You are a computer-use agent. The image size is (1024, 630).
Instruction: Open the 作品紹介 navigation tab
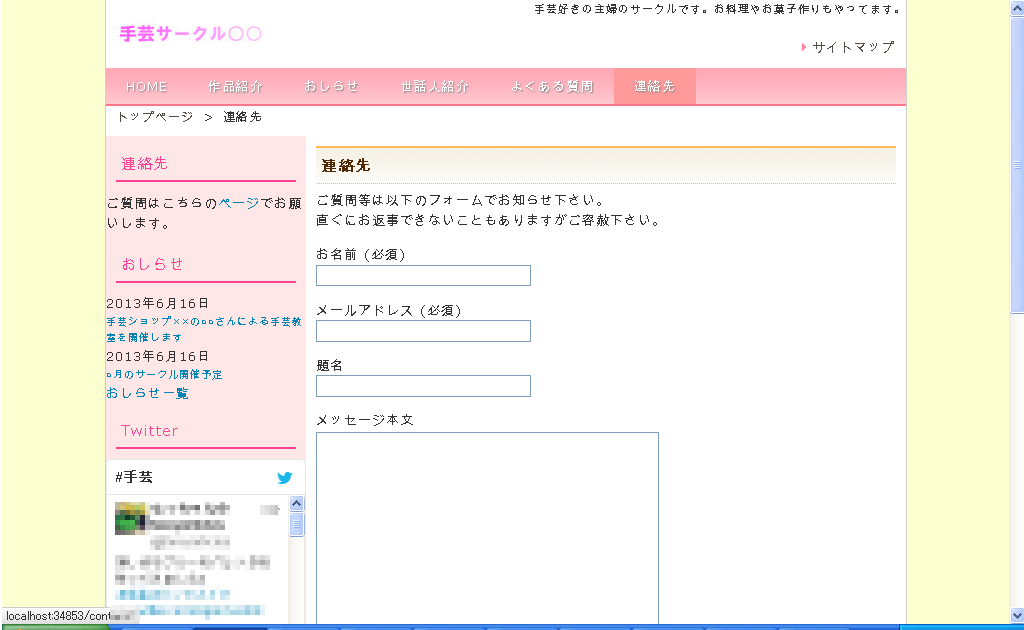(236, 87)
